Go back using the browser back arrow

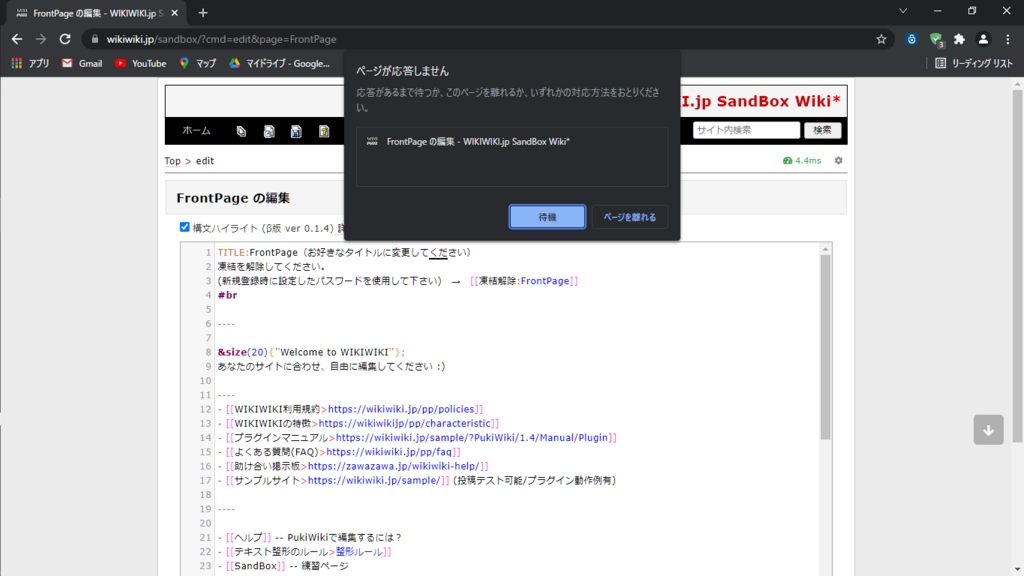click(x=17, y=39)
